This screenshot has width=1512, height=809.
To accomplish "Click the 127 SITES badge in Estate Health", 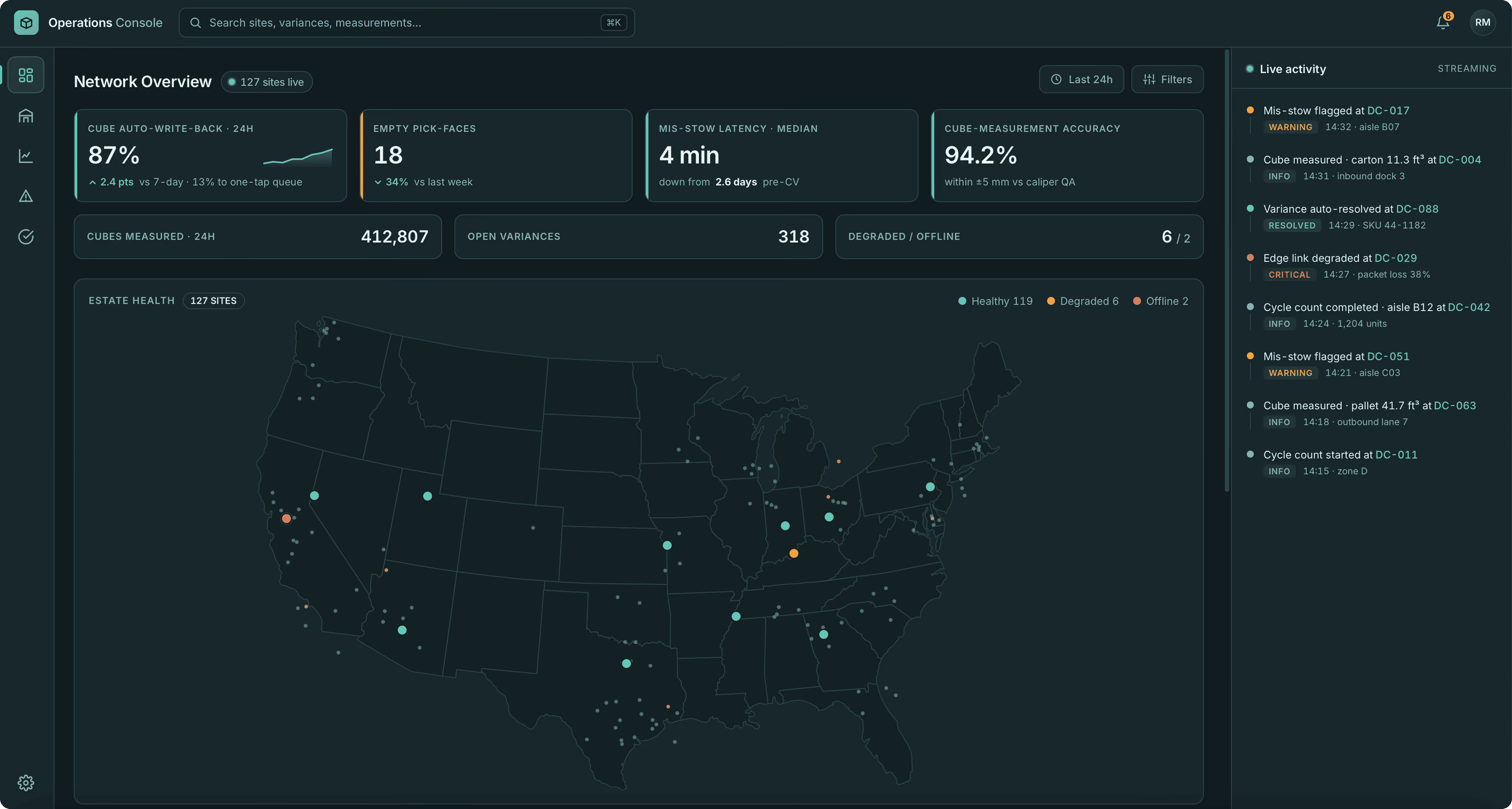I will click(x=214, y=301).
